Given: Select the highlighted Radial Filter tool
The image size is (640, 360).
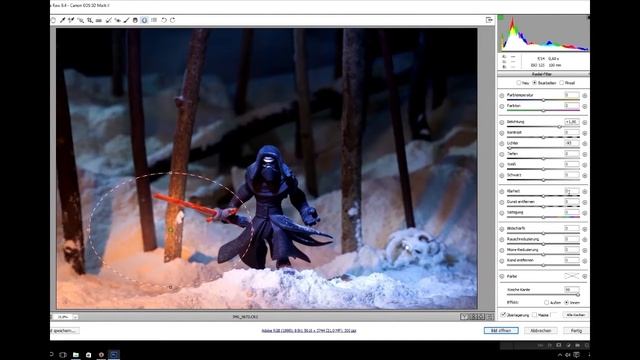Looking at the screenshot, I should pyautogui.click(x=144, y=20).
